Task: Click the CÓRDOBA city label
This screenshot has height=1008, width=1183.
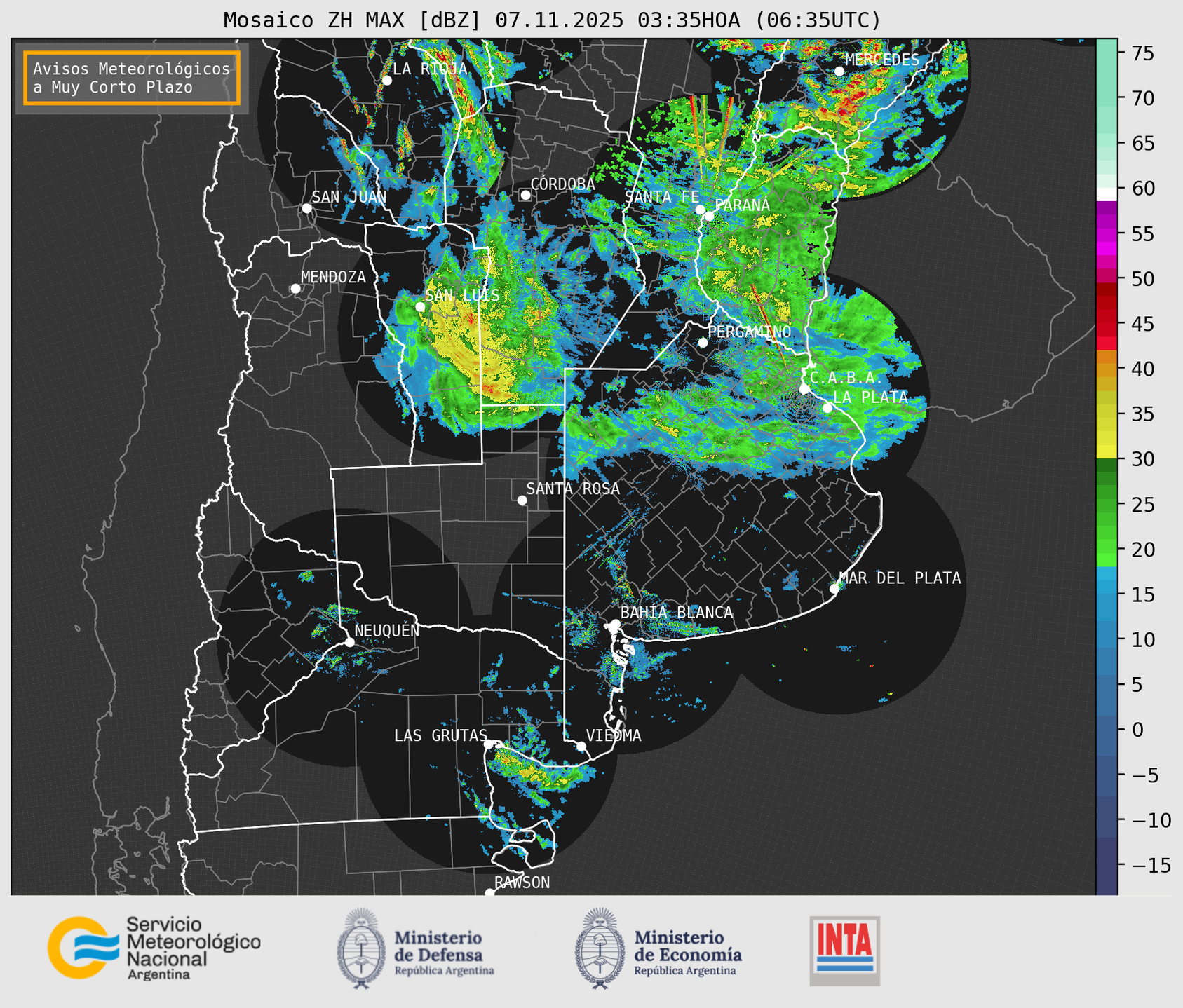Action: point(562,184)
